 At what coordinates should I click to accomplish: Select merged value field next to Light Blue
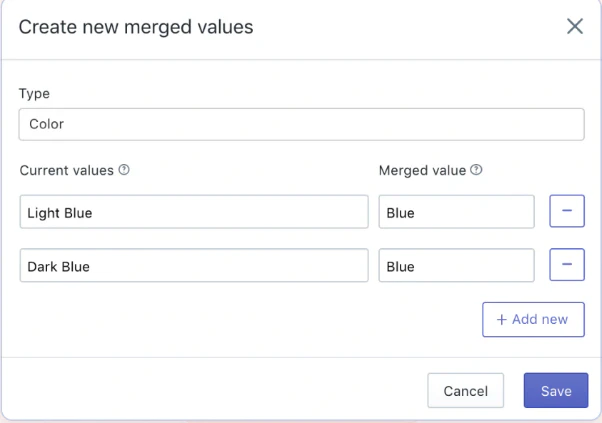coord(456,212)
